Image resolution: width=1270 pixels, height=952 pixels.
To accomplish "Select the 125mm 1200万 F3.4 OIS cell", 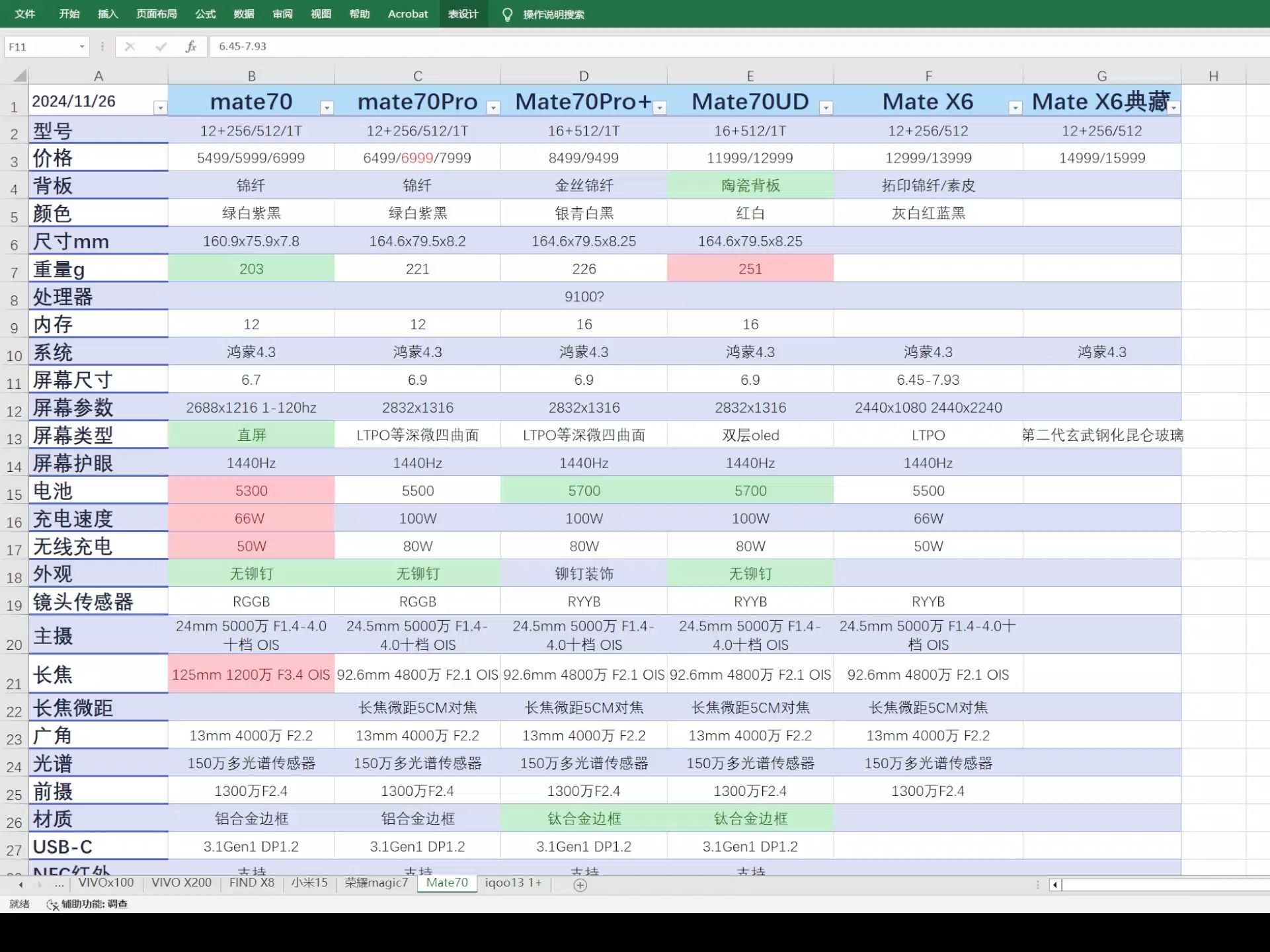I will tap(251, 675).
